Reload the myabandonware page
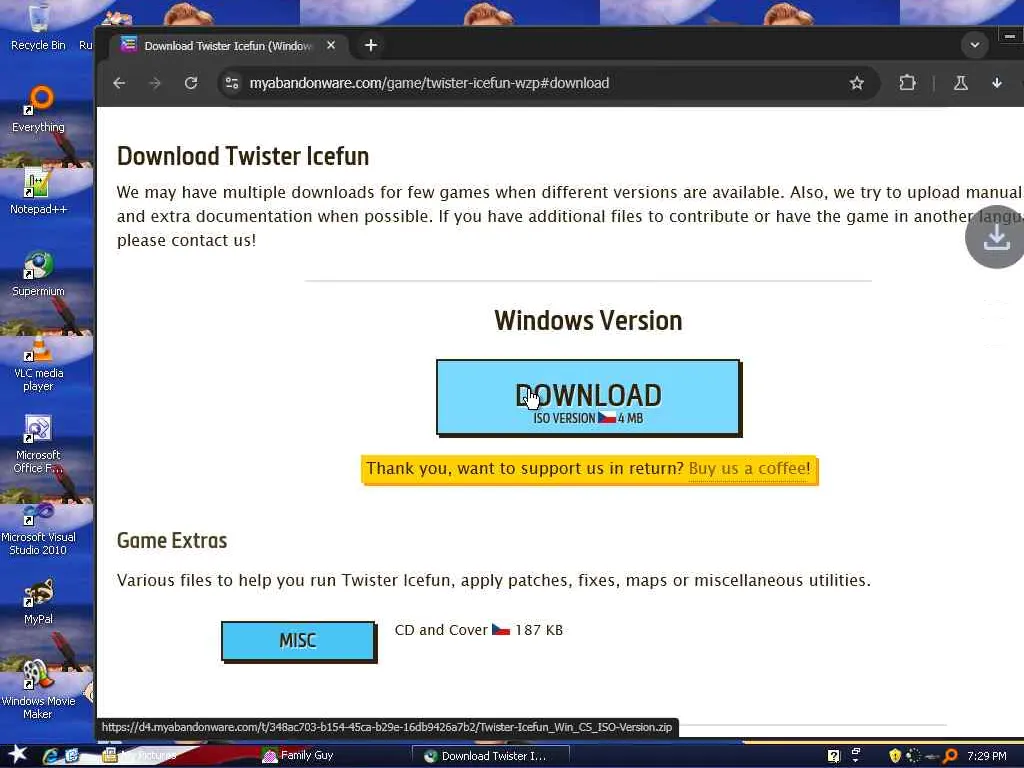The width and height of the screenshot is (1024, 768). [x=191, y=83]
